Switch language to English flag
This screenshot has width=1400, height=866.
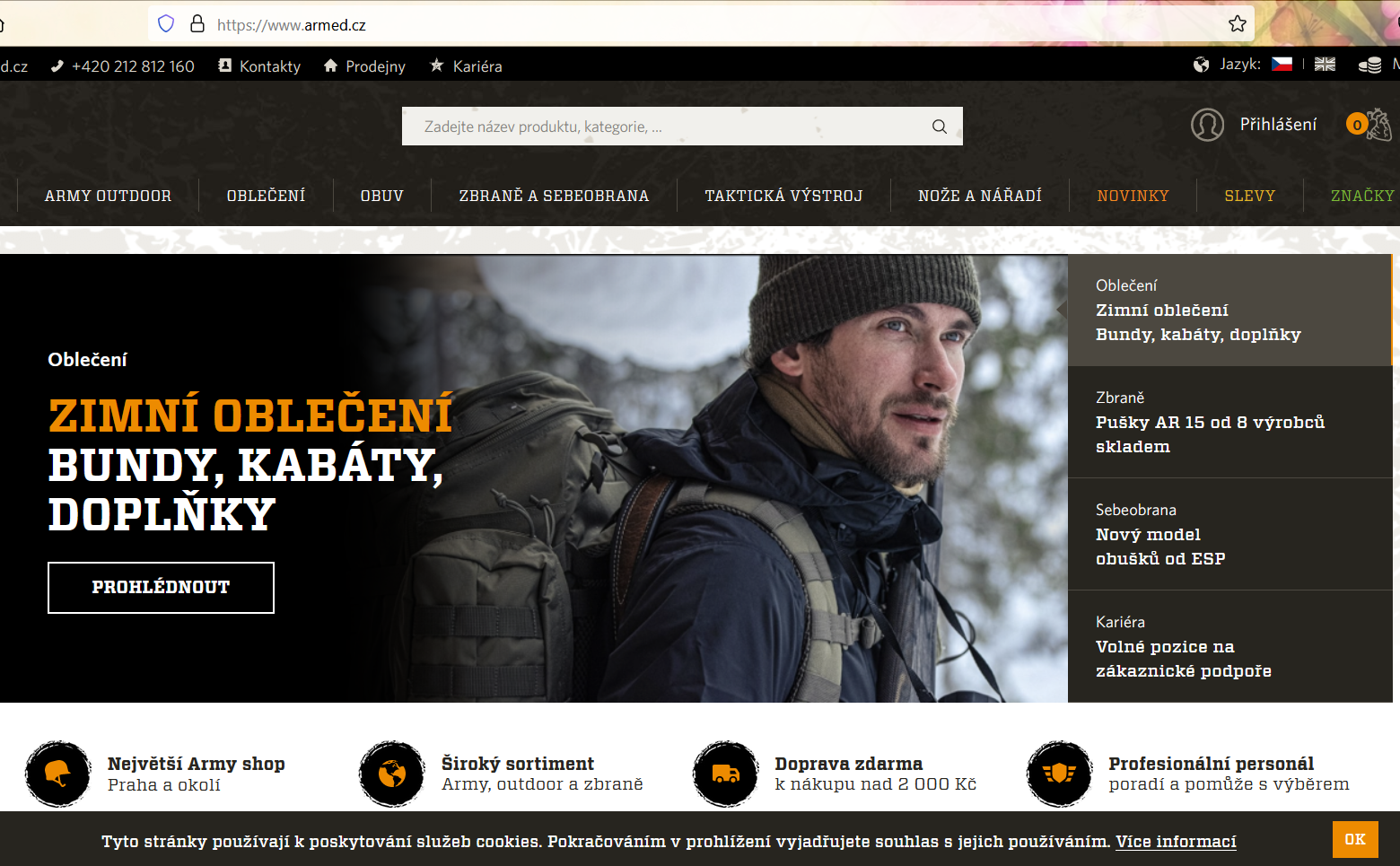tap(1325, 65)
